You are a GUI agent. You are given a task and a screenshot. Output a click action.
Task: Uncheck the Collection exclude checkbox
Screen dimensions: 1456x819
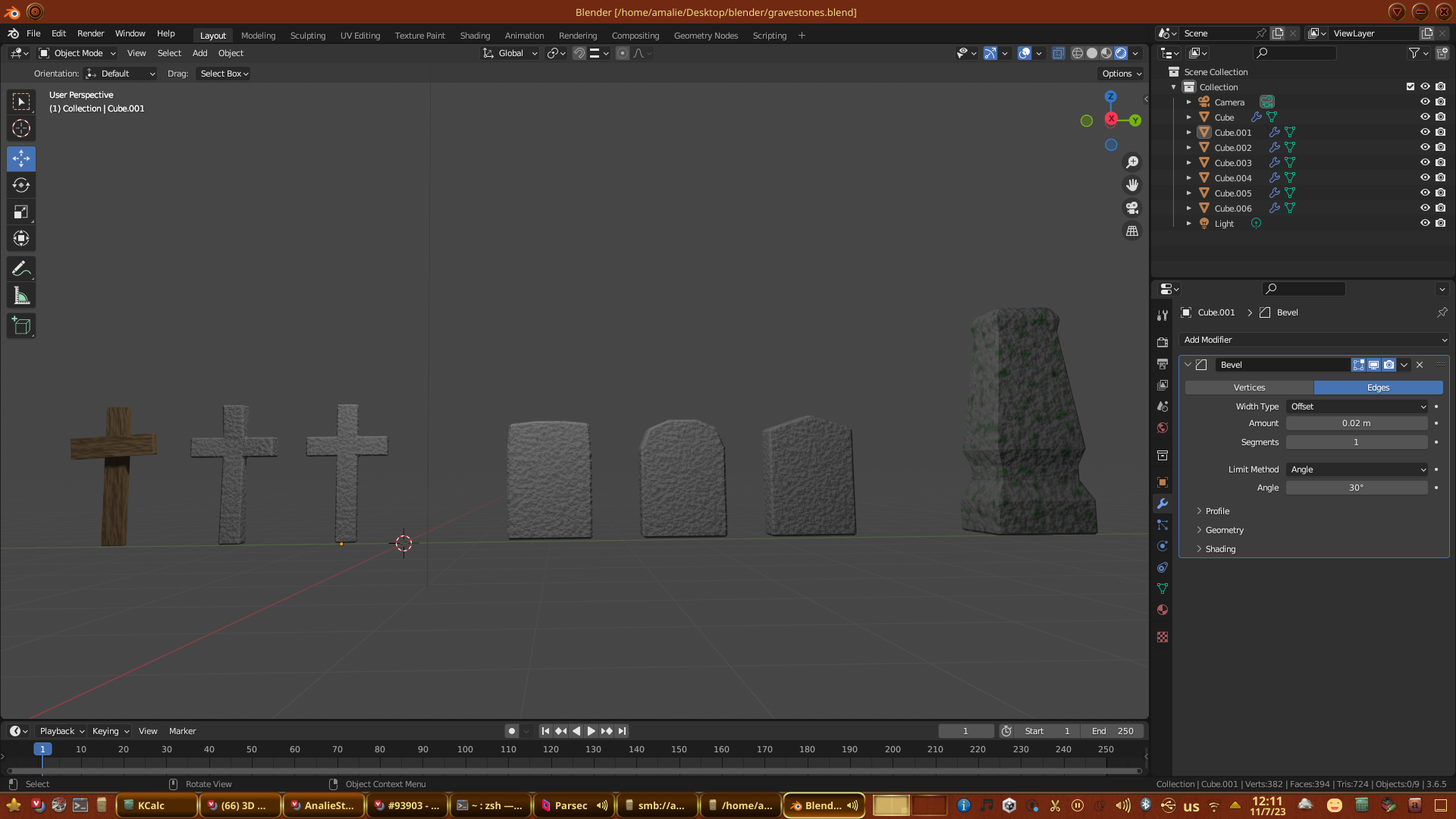1410,86
